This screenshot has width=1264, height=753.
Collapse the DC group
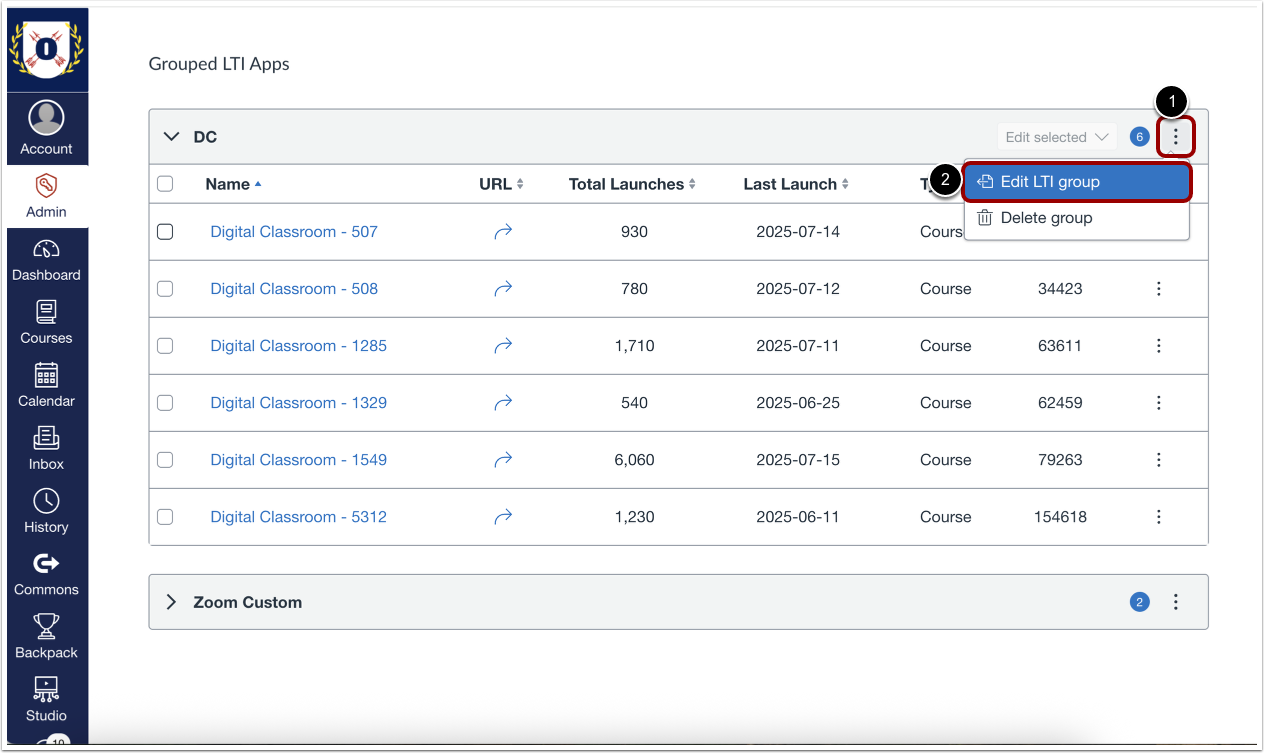(x=171, y=137)
